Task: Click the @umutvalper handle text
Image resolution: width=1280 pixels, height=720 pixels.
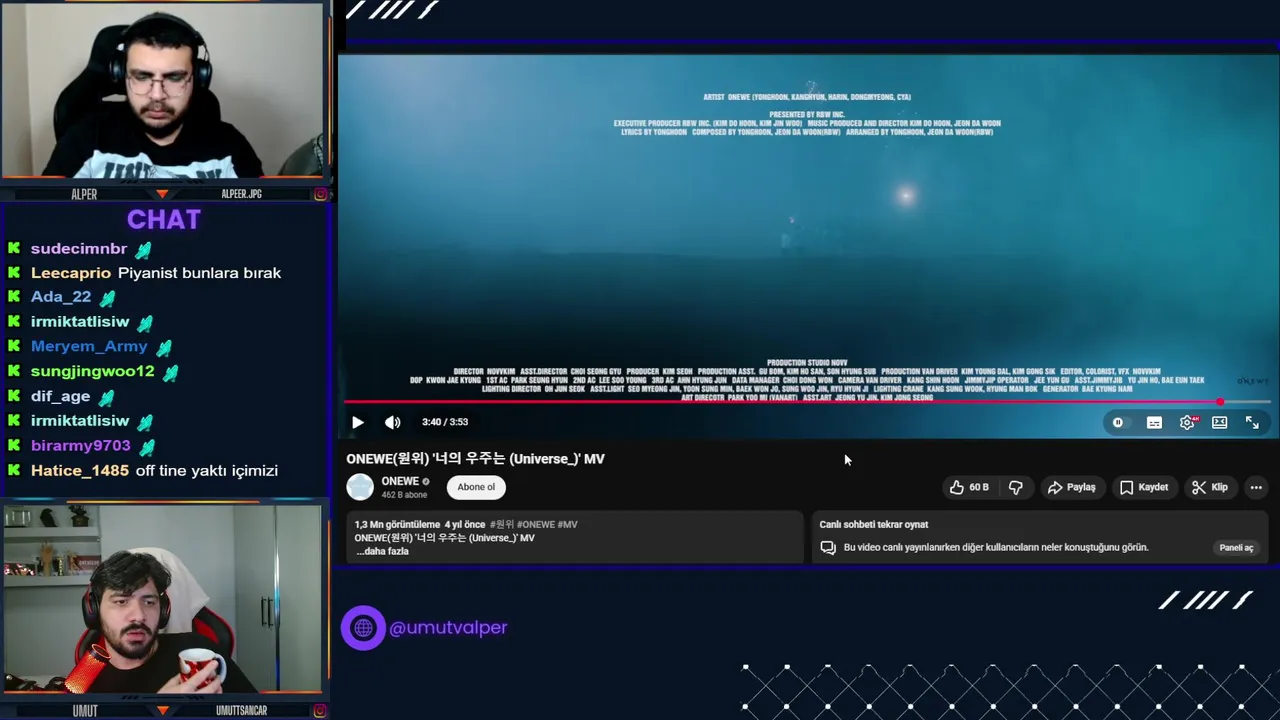Action: [448, 628]
